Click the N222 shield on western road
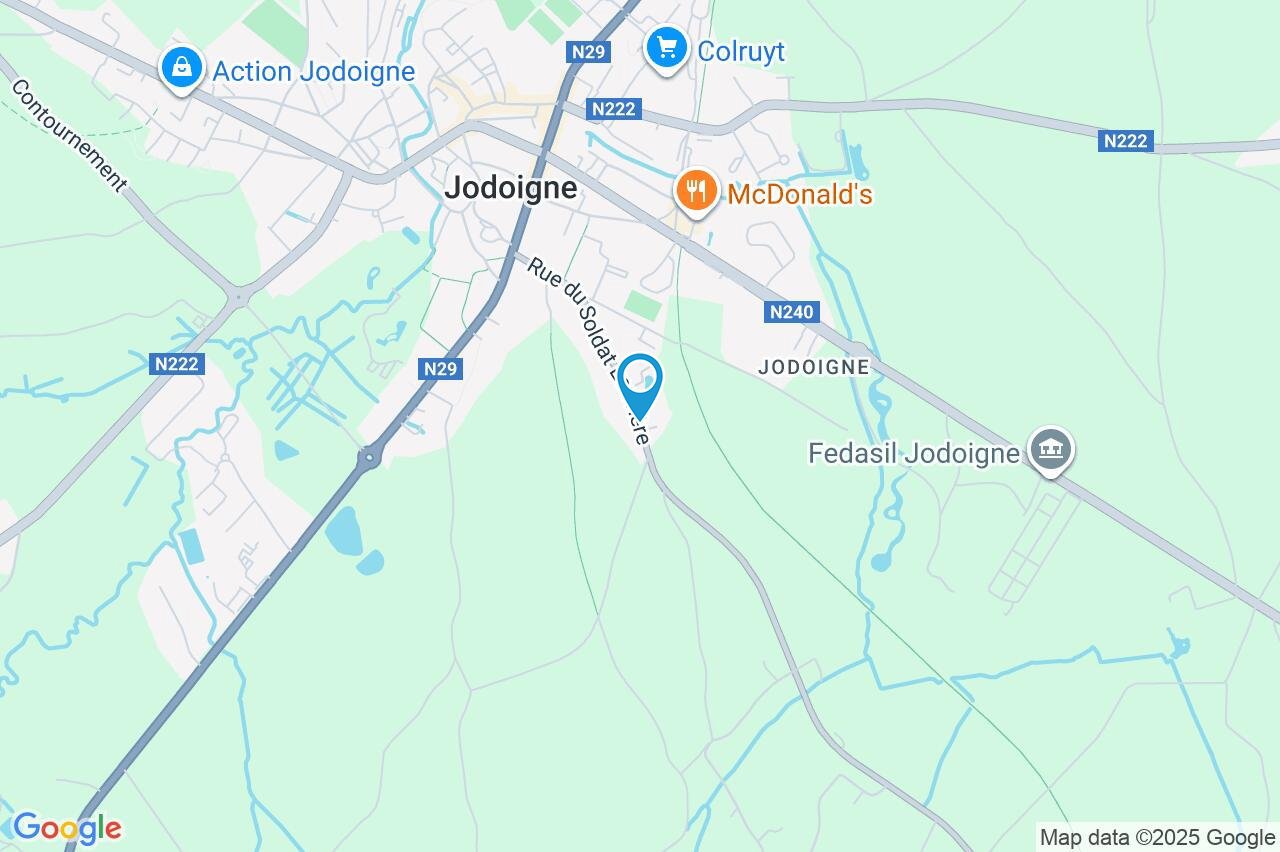Viewport: 1280px width, 852px height. click(x=179, y=364)
